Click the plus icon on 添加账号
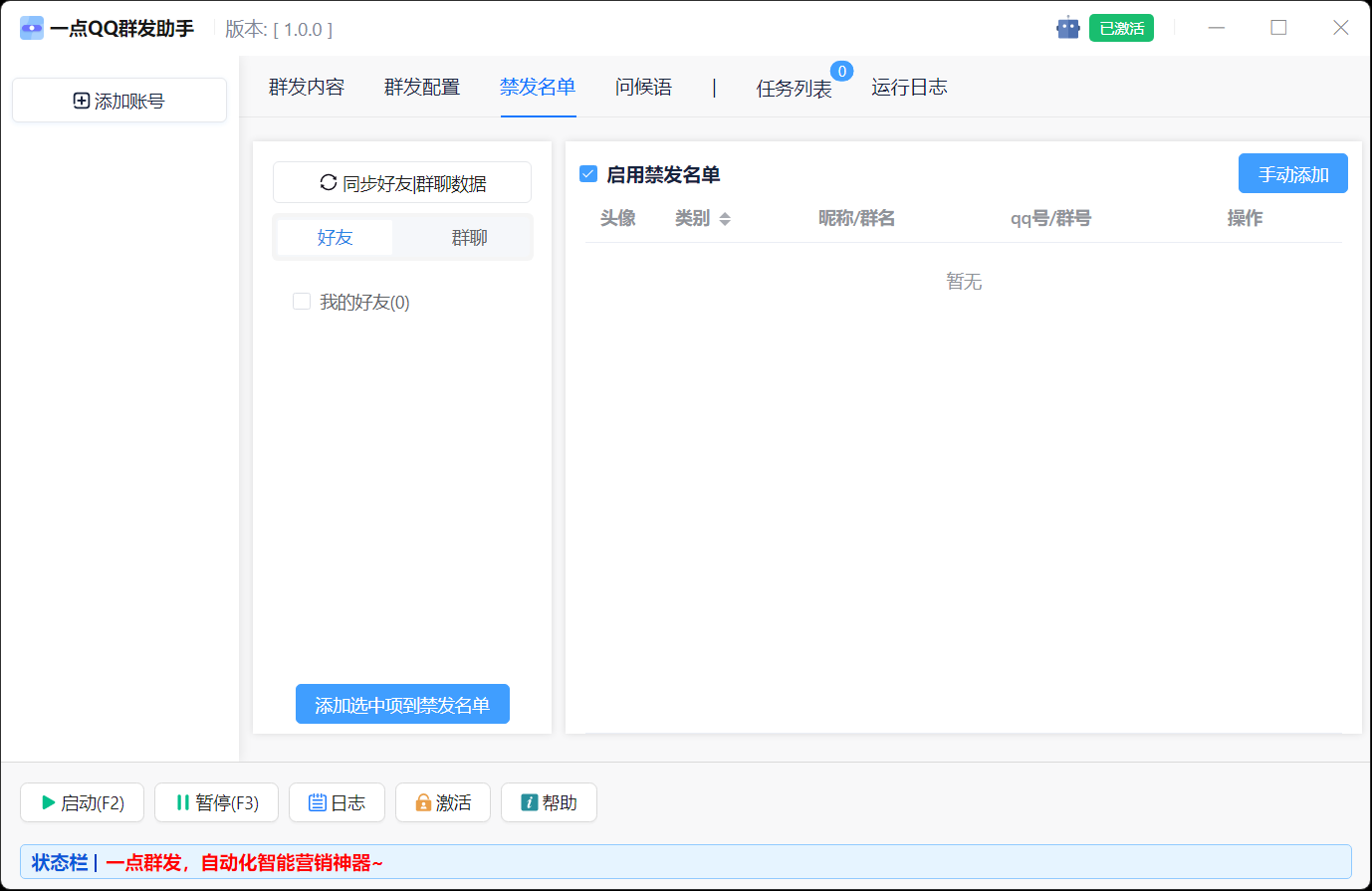1372x891 pixels. (80, 100)
